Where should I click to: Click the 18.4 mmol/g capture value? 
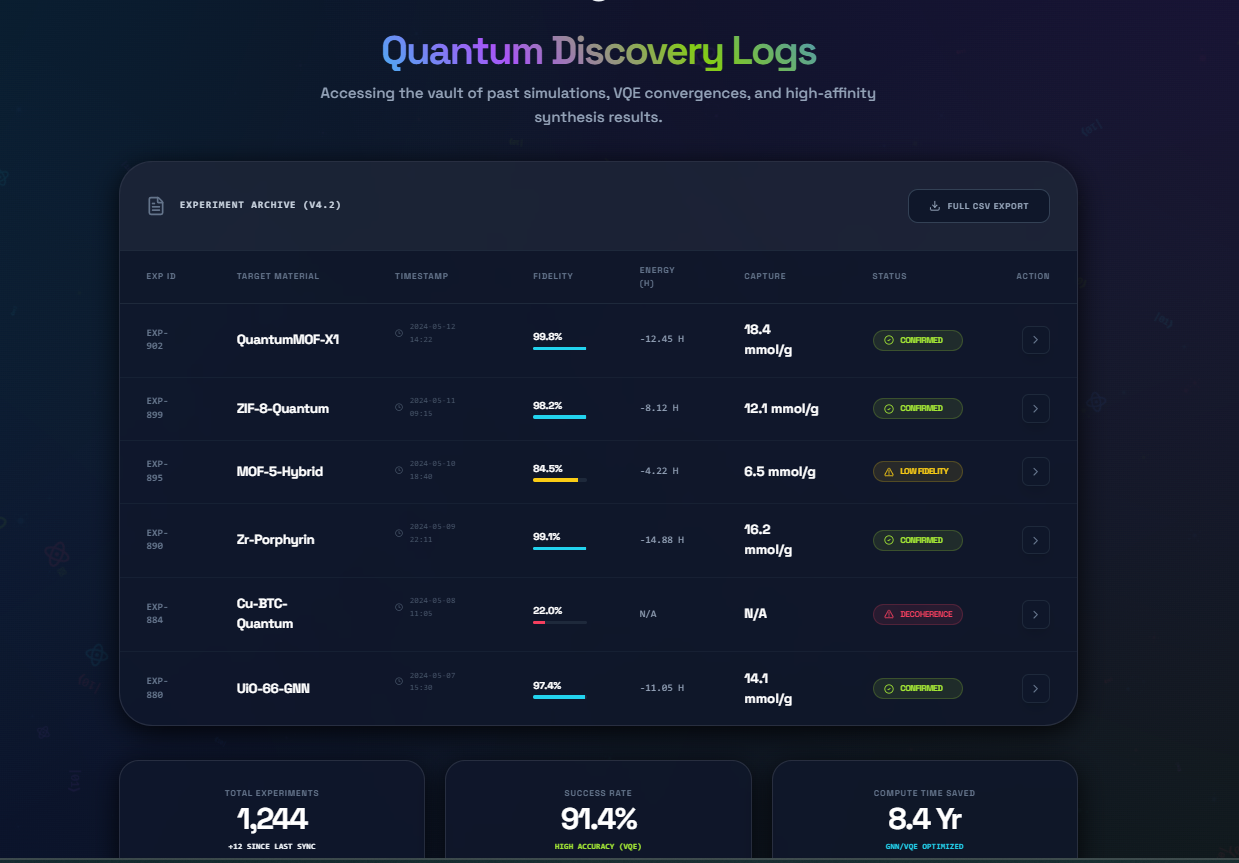(768, 340)
